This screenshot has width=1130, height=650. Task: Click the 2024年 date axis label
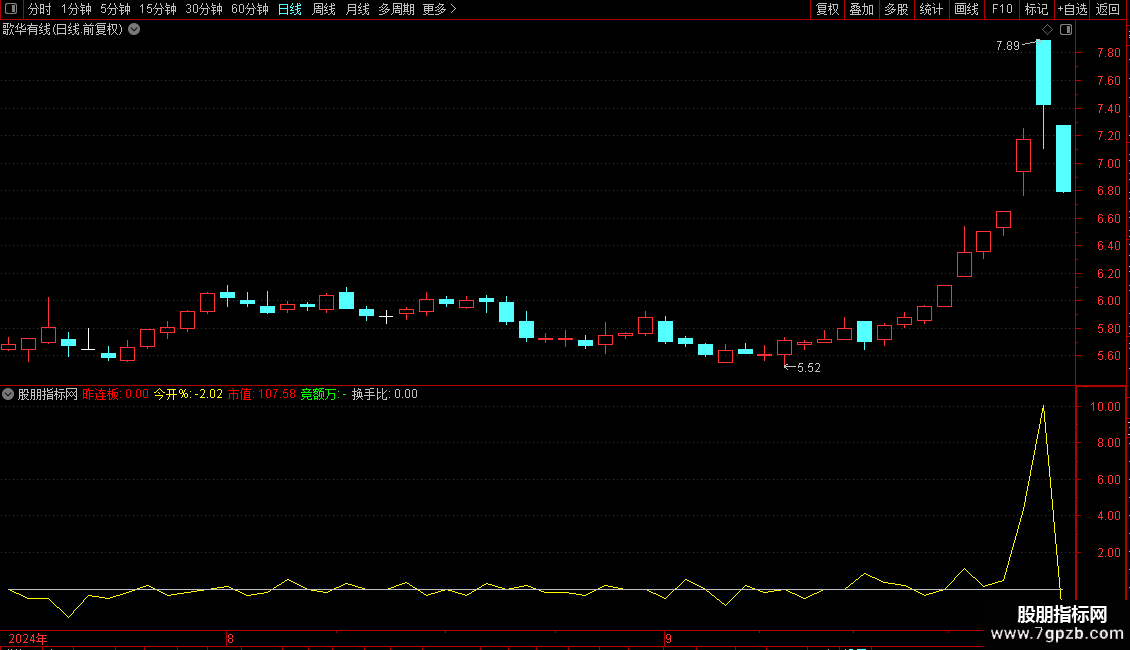28,638
